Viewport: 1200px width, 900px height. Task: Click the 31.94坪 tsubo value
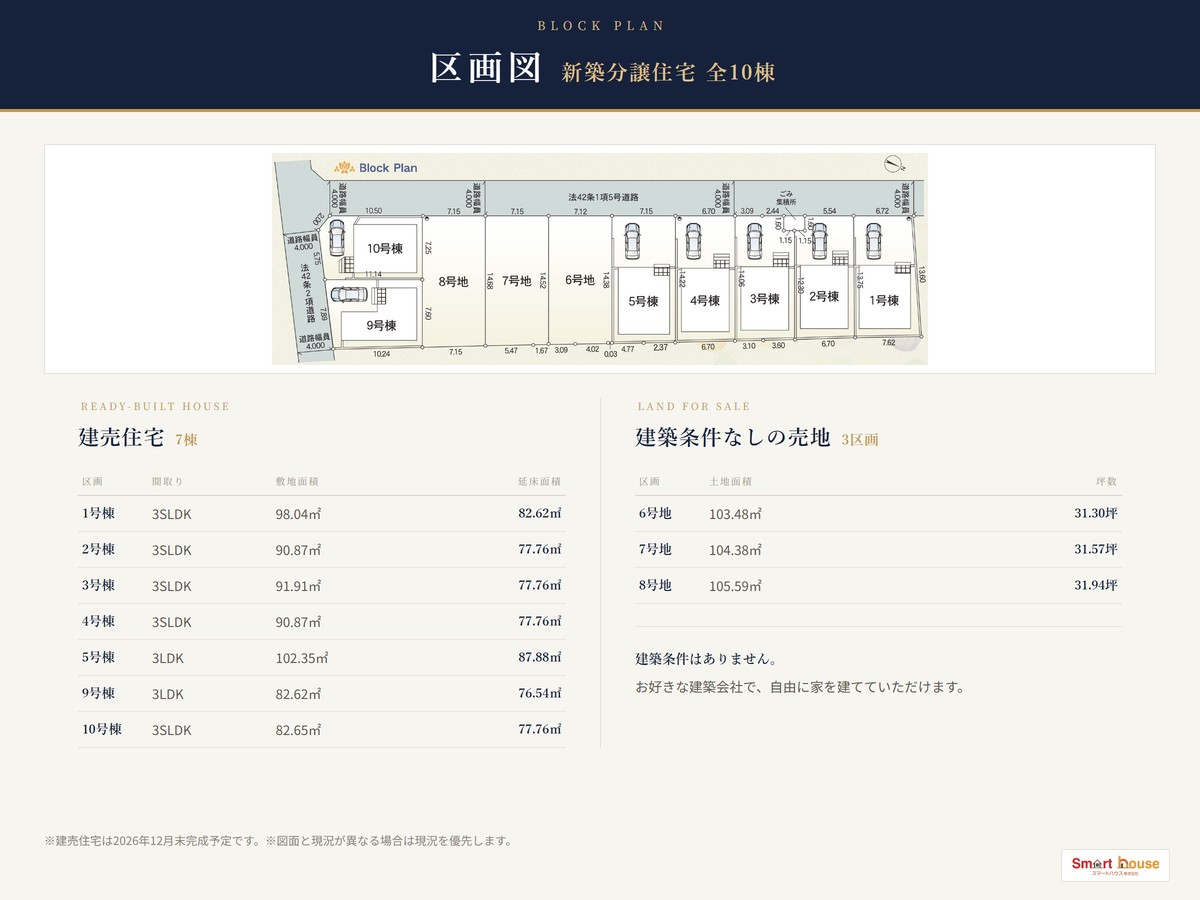click(x=1096, y=585)
